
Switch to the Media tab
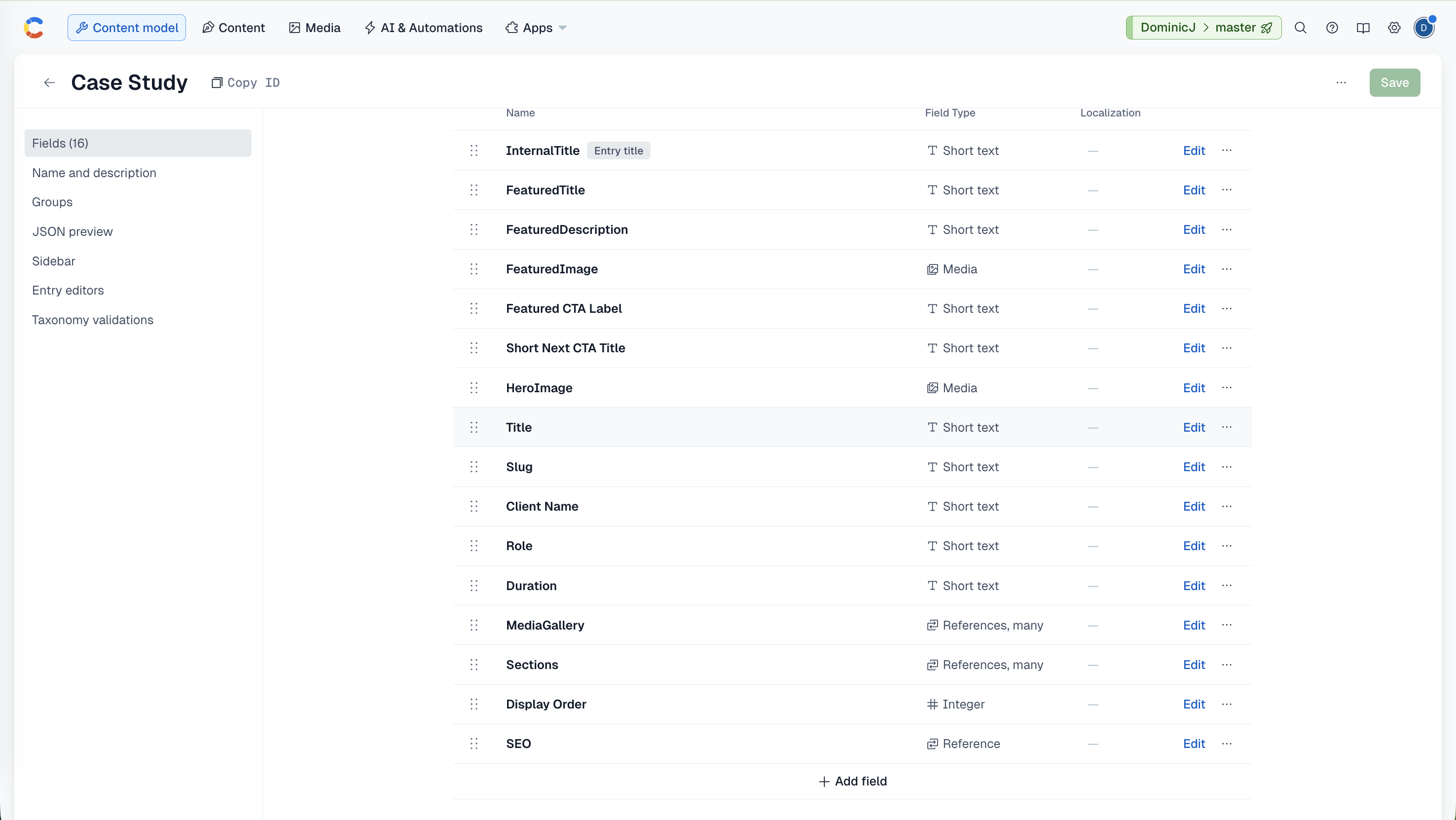(315, 28)
